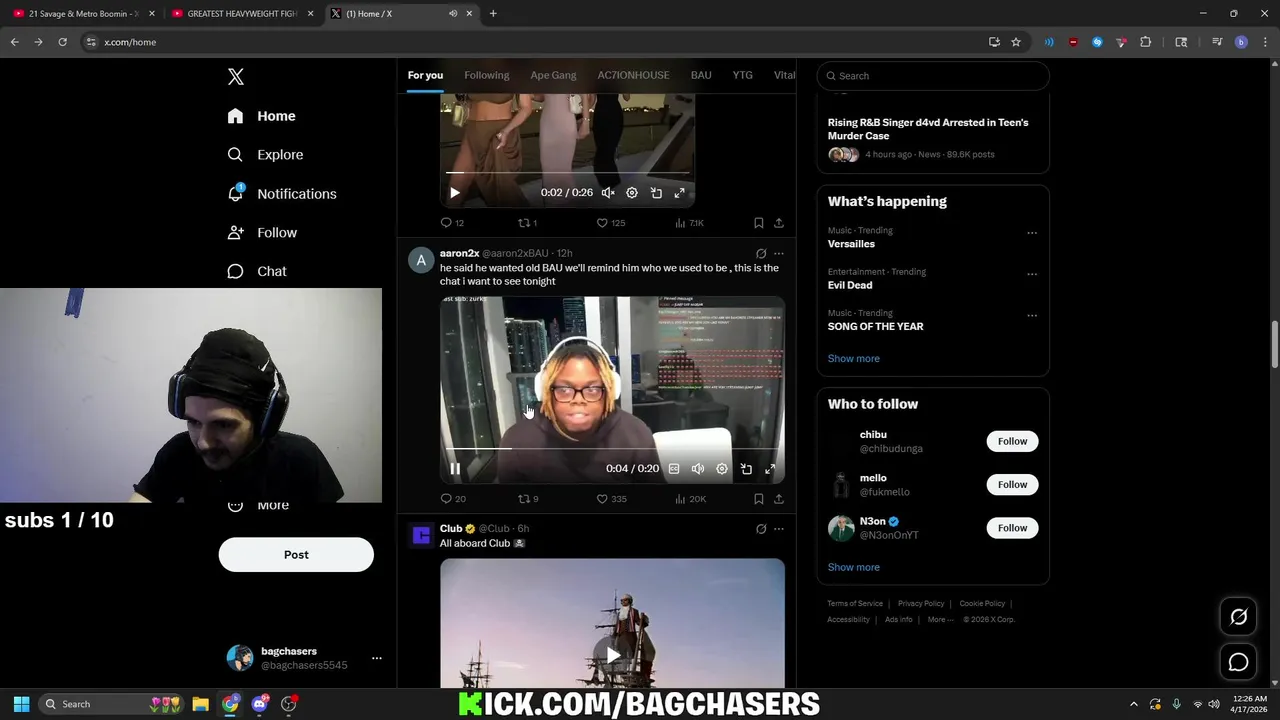Switch to the BAU timeline tab
The image size is (1280, 720).
pyautogui.click(x=701, y=76)
